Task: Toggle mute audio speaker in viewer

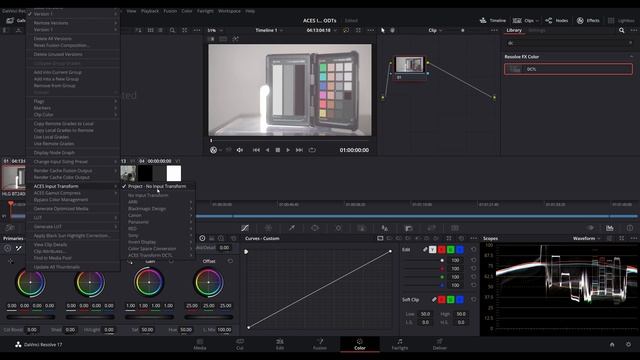Action: point(240,150)
